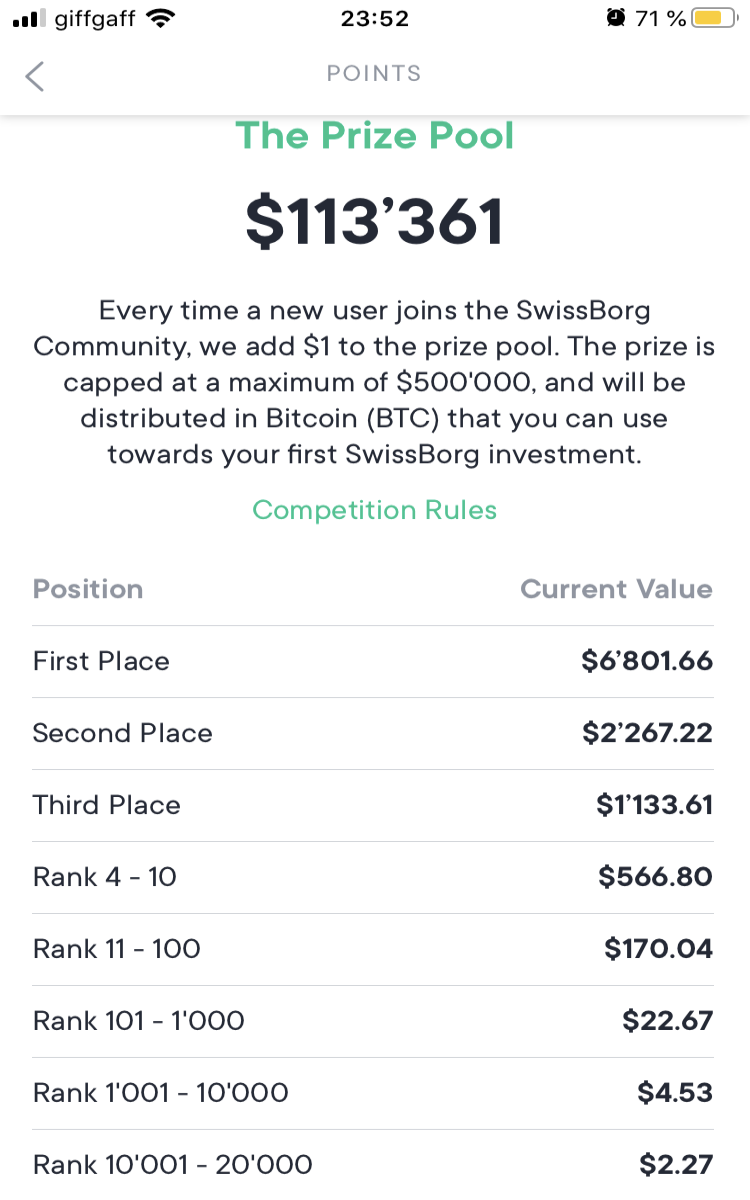Select the First Place row
The image size is (750, 1200).
(375, 662)
